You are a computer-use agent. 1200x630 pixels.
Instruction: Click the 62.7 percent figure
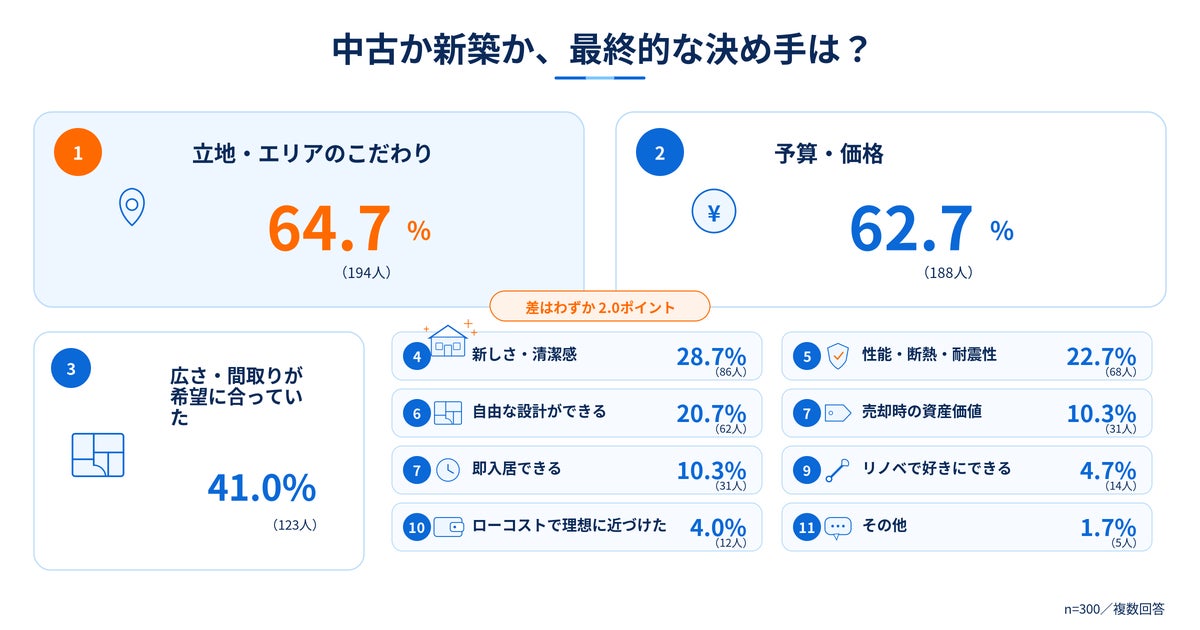931,229
